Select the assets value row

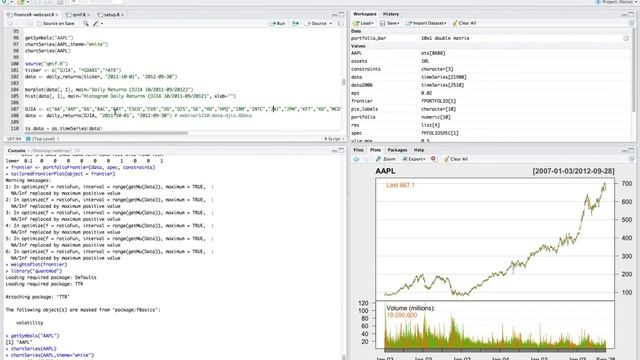(x=490, y=61)
